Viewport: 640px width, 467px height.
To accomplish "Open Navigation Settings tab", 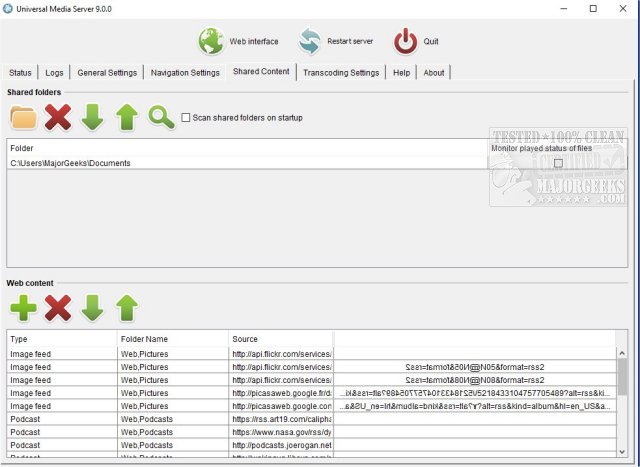I will click(x=185, y=73).
